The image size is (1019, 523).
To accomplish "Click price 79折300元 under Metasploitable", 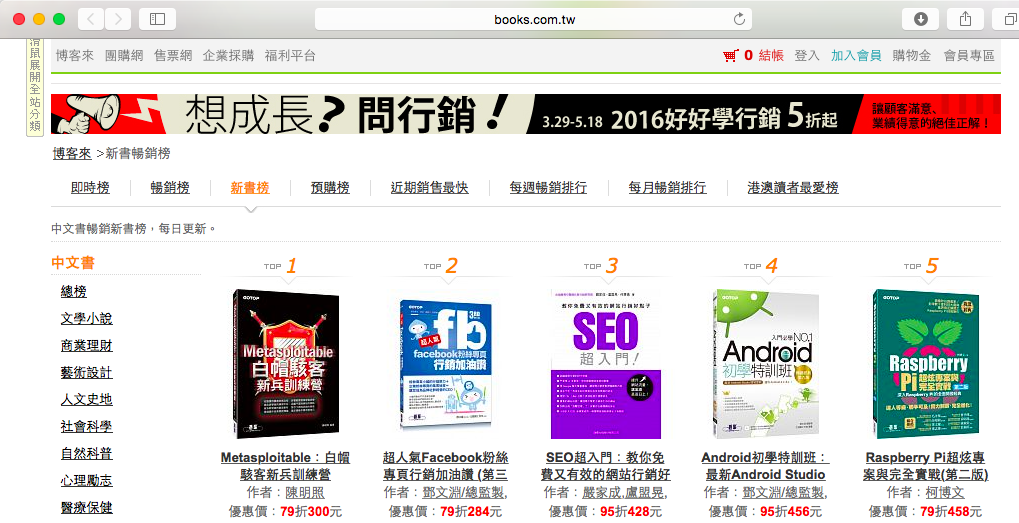I will [311, 511].
